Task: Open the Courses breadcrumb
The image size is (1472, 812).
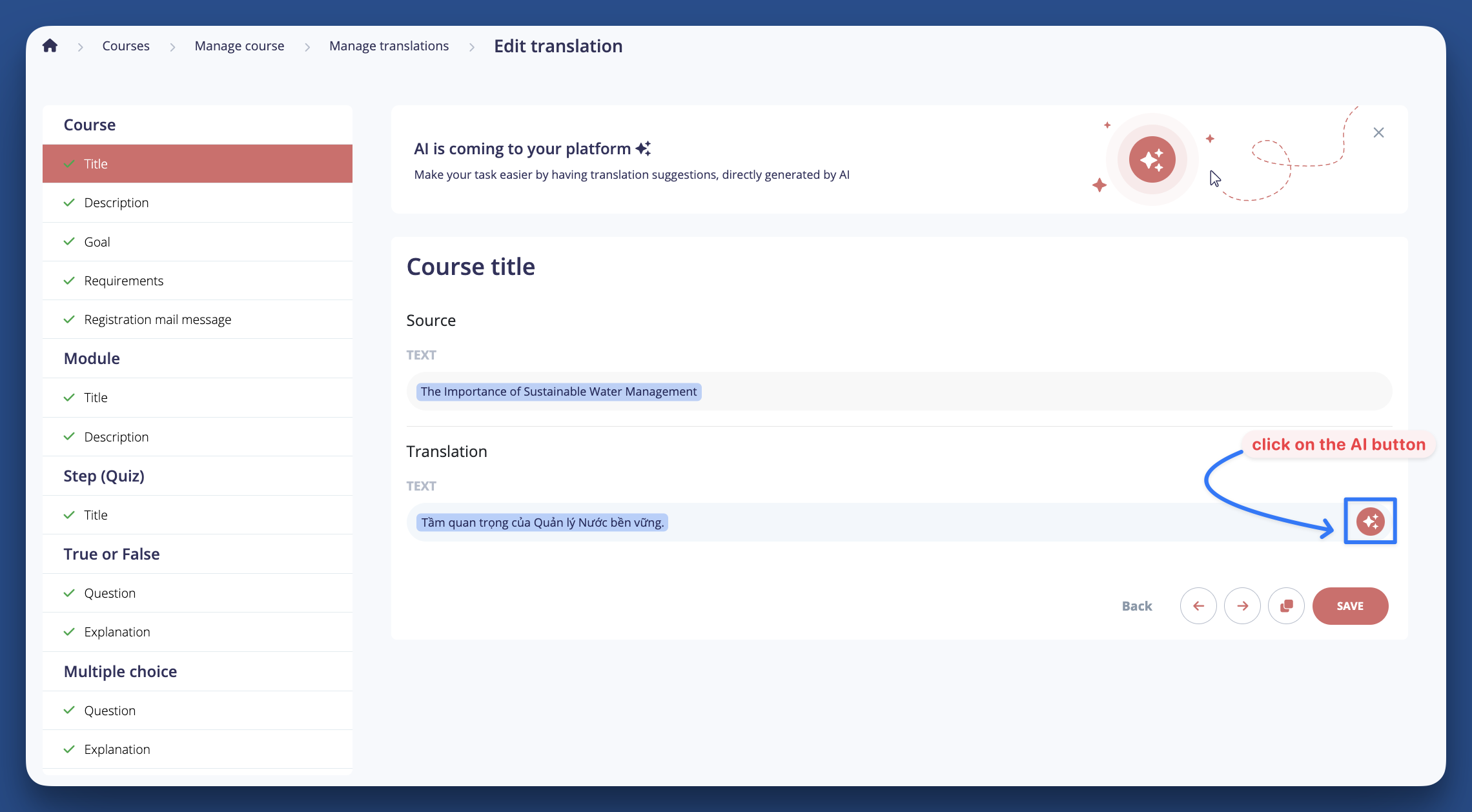Action: (126, 46)
